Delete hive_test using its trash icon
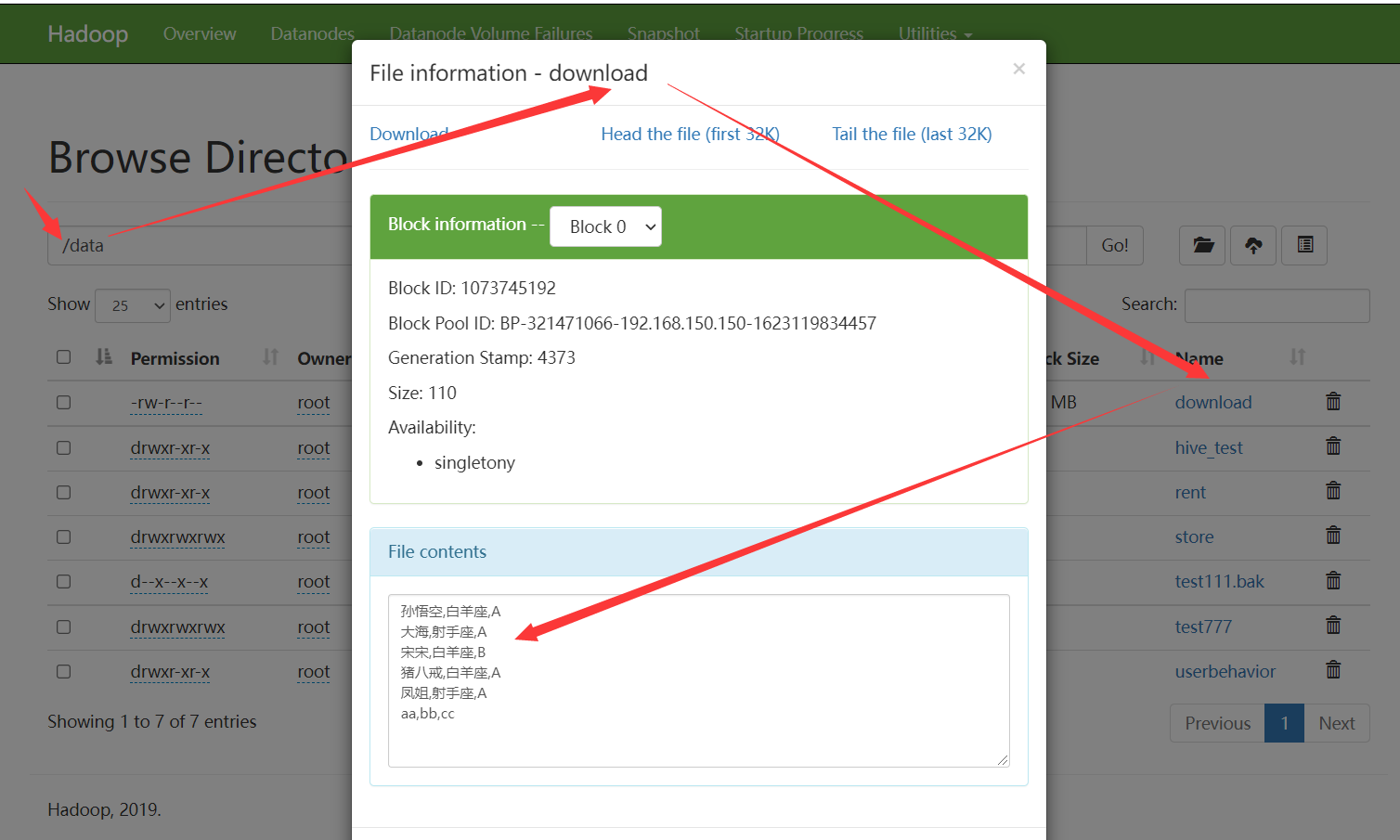This screenshot has height=840, width=1400. (x=1333, y=446)
